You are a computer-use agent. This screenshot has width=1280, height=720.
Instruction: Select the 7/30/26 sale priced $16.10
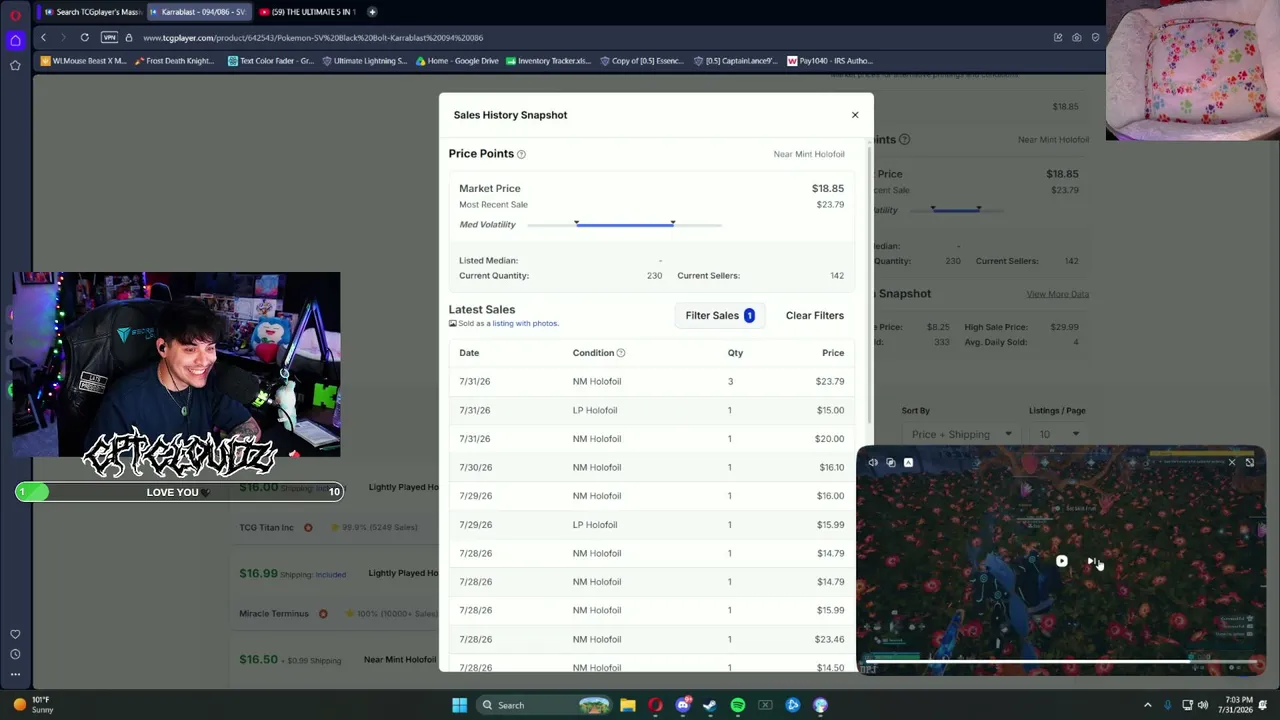coord(651,467)
